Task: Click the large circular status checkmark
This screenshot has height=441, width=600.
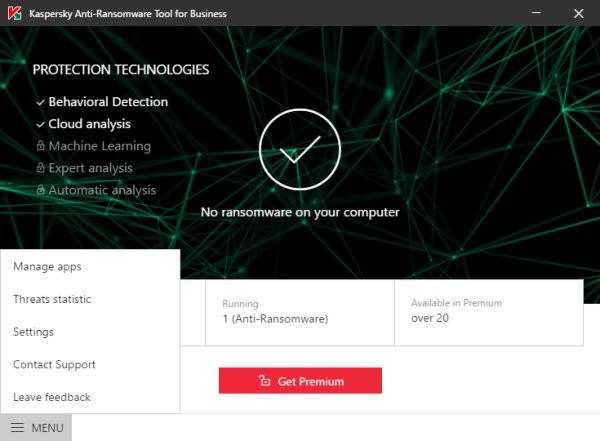Action: tap(300, 149)
